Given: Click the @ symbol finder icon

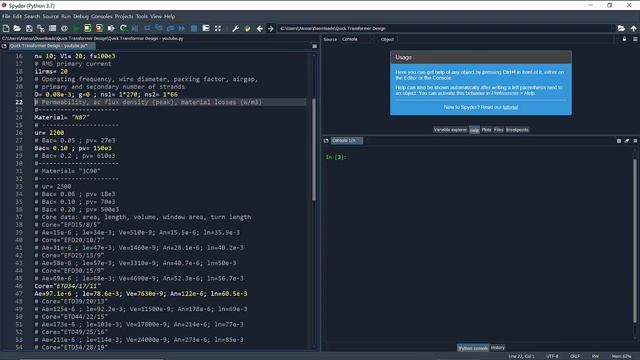Looking at the screenshot, I should point(64,28).
